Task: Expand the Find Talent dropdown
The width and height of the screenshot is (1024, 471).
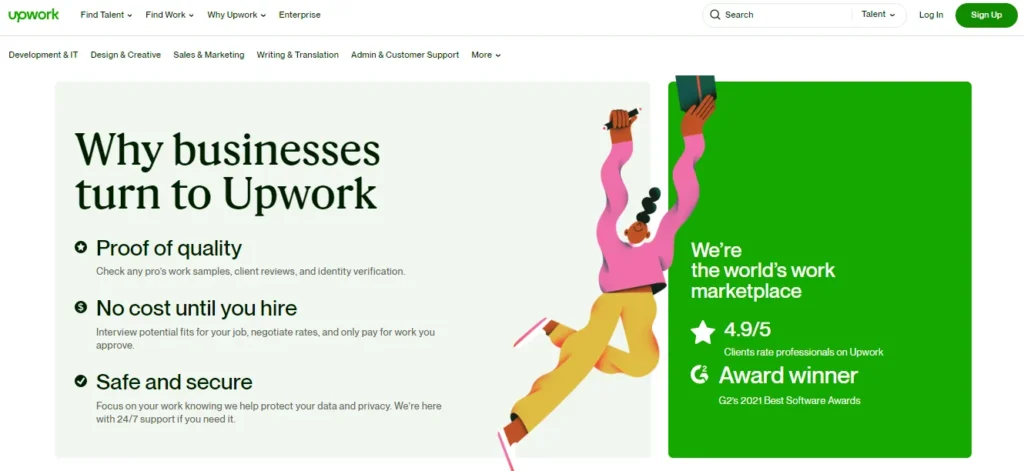Action: click(x=106, y=15)
